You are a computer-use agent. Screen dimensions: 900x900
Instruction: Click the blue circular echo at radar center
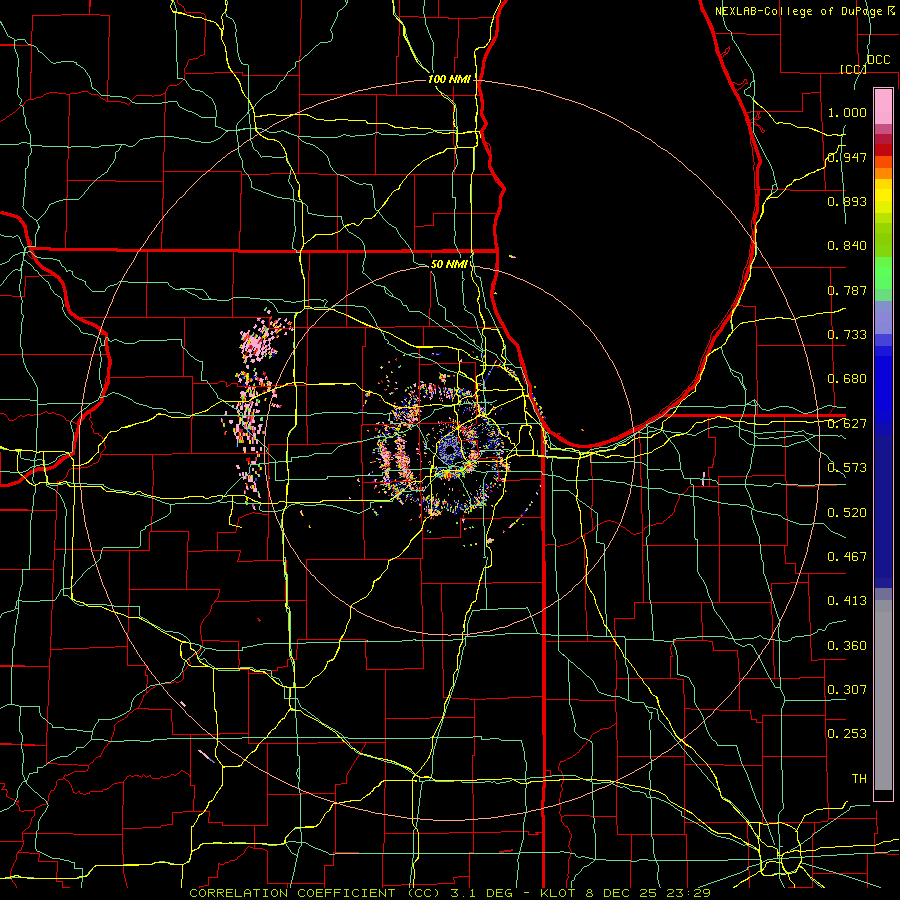[449, 451]
